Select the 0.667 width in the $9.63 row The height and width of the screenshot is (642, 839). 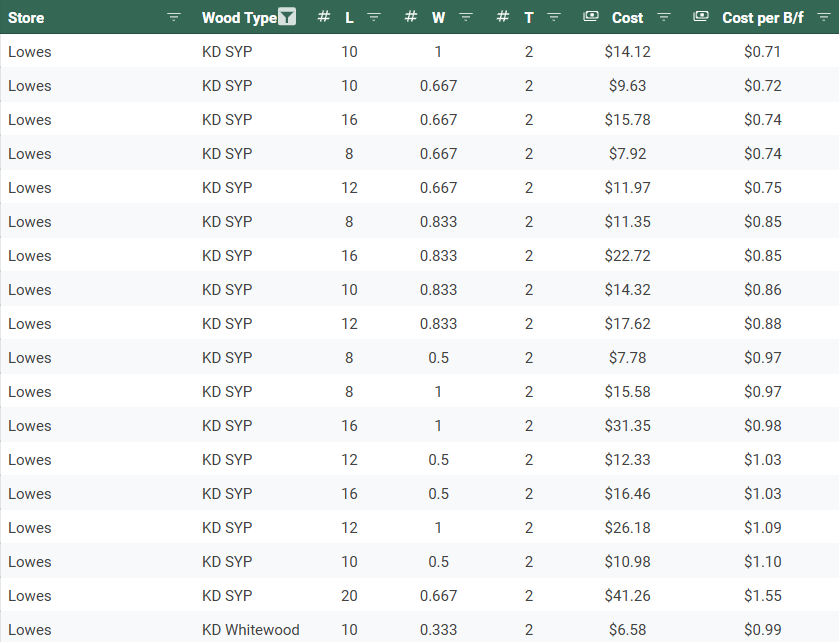point(439,86)
